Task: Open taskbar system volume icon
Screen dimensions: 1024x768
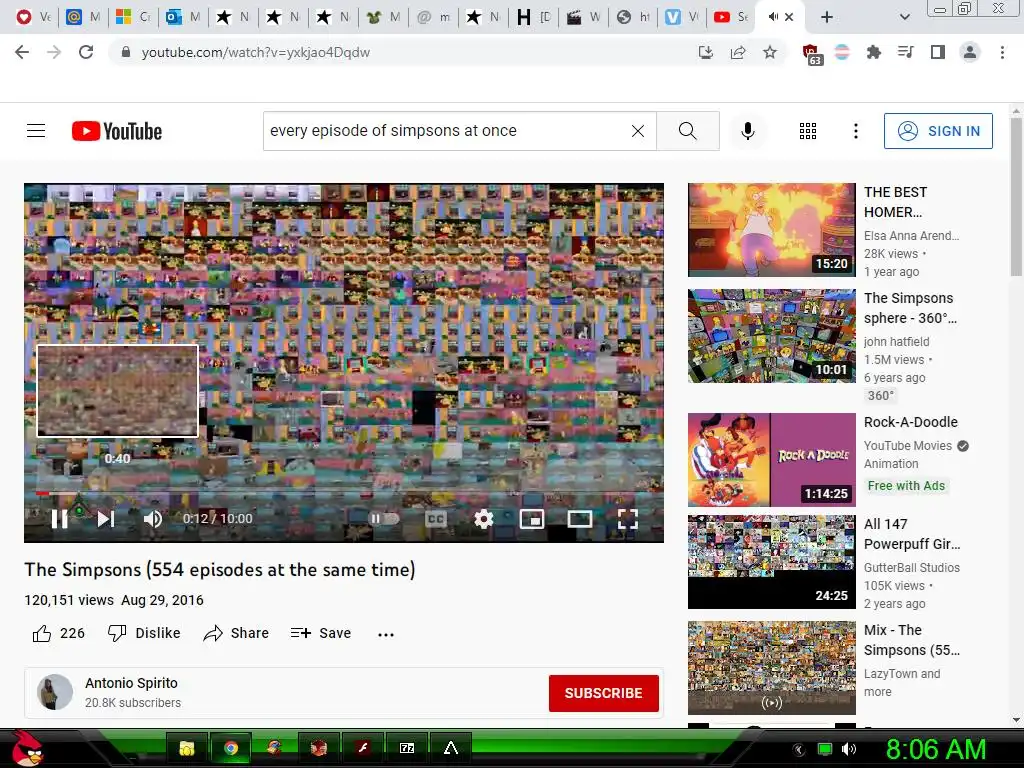Action: (848, 749)
